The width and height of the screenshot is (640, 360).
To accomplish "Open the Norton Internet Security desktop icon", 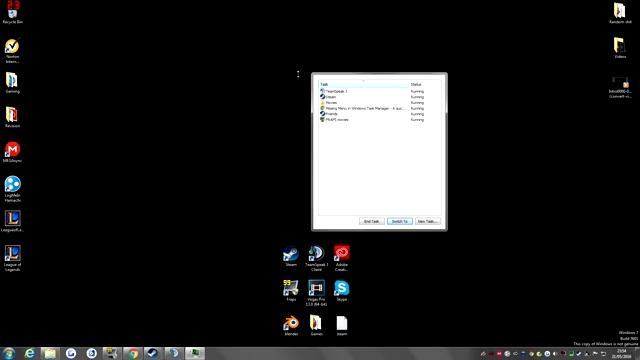I will (12, 51).
